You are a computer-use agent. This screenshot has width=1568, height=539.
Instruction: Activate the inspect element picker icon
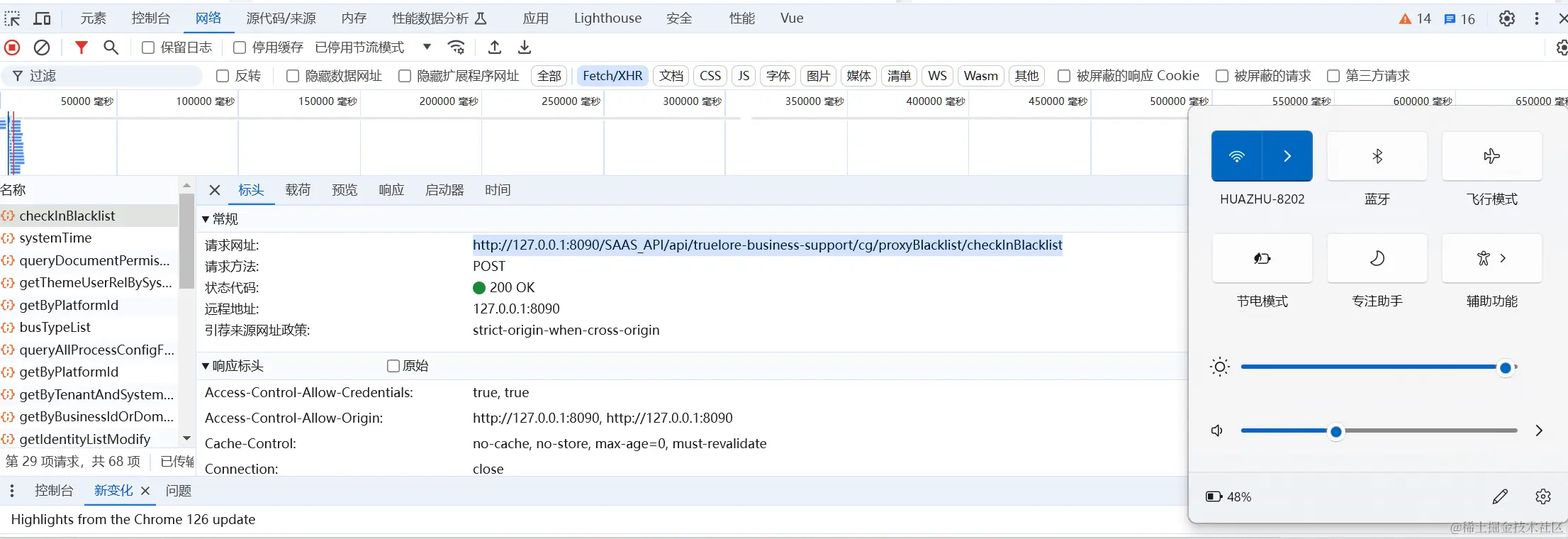point(12,18)
